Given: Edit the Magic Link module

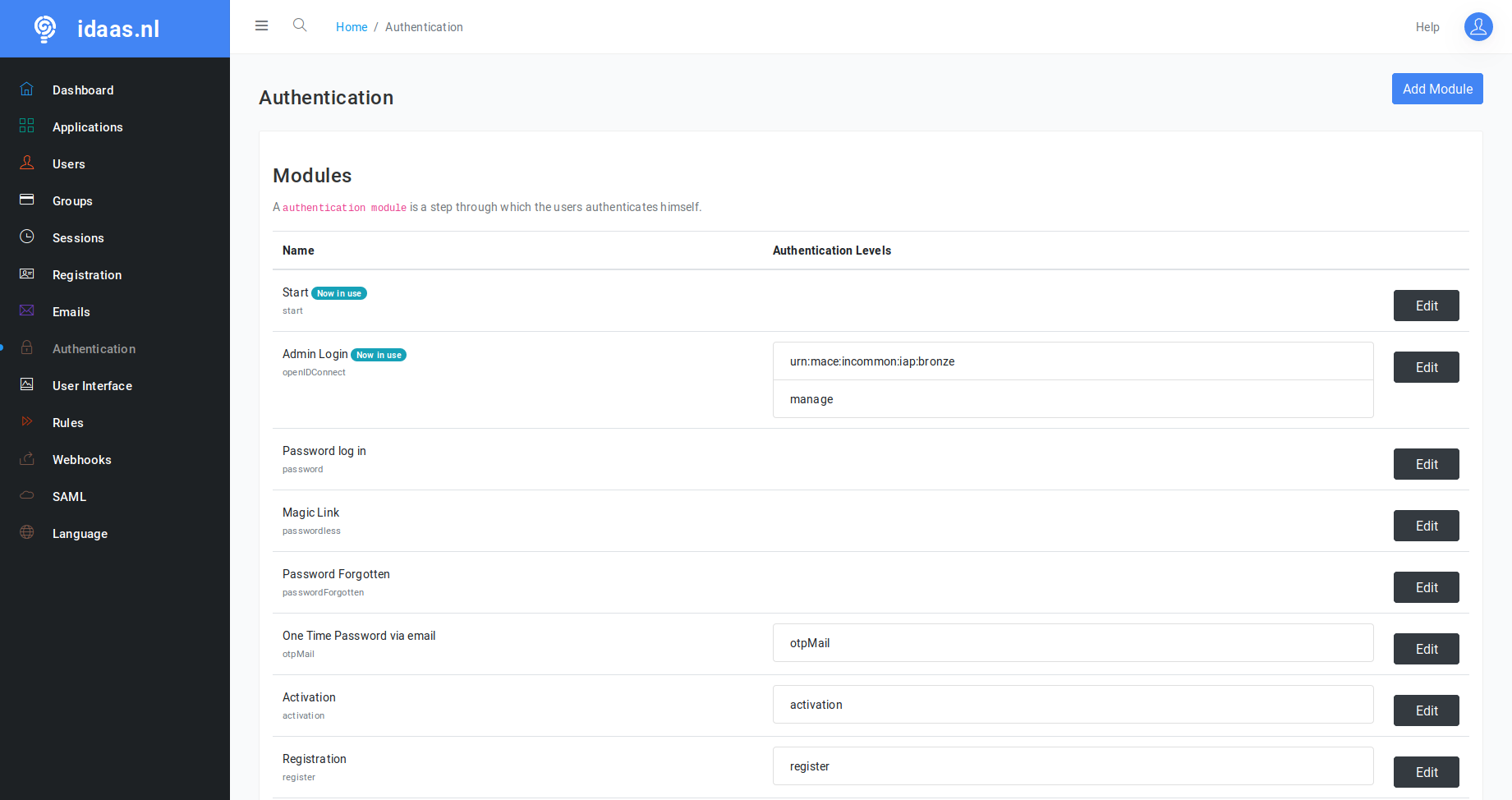Looking at the screenshot, I should (x=1426, y=526).
